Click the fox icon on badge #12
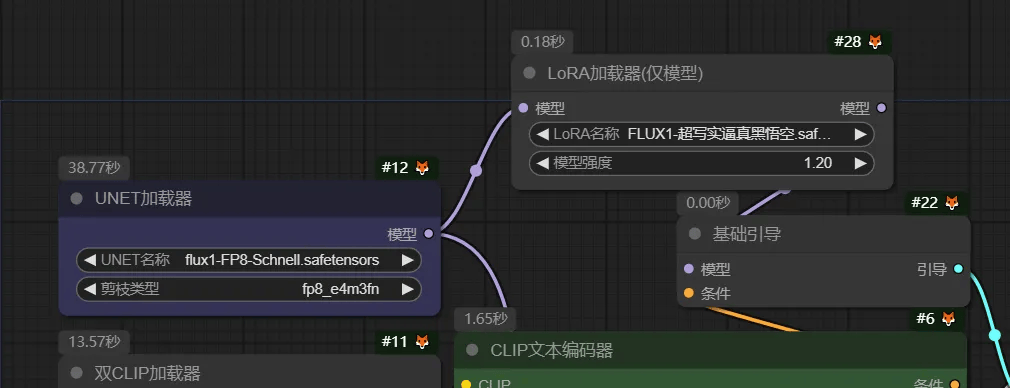 click(422, 168)
